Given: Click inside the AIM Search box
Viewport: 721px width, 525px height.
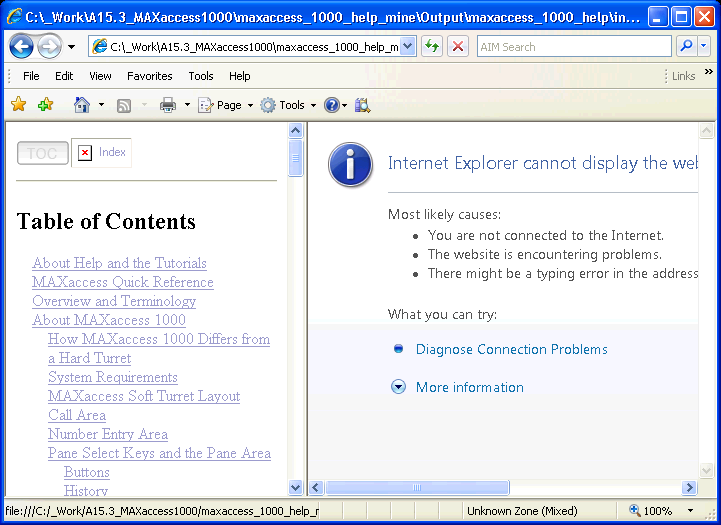Looking at the screenshot, I should [574, 47].
